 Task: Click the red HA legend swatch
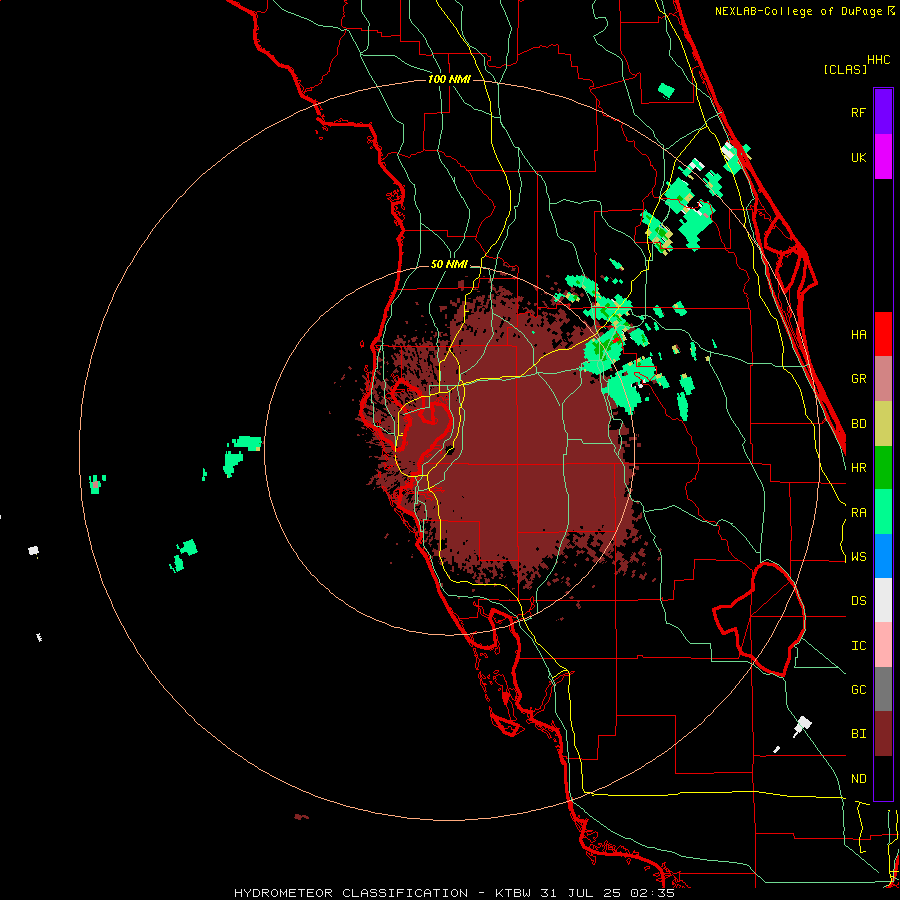pos(883,334)
